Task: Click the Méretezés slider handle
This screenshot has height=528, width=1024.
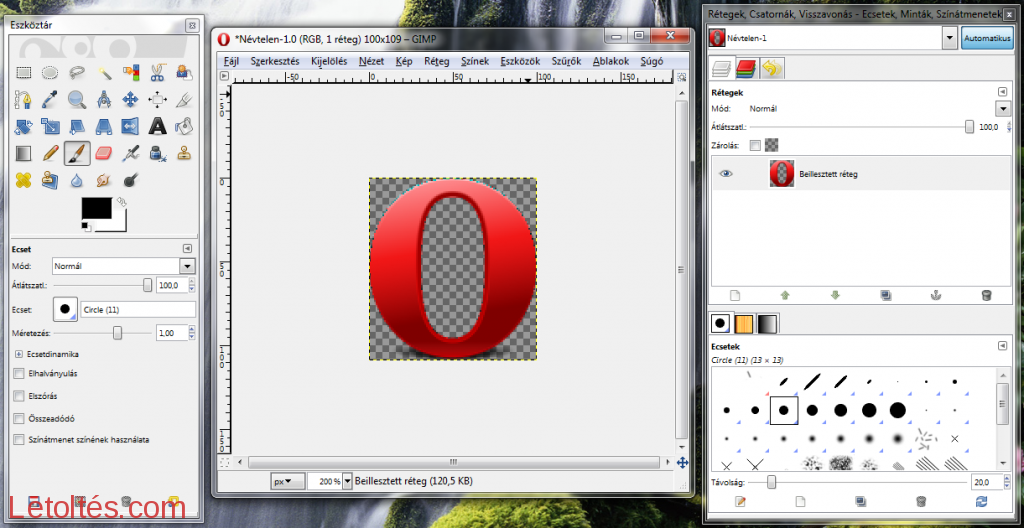Action: pyautogui.click(x=118, y=333)
